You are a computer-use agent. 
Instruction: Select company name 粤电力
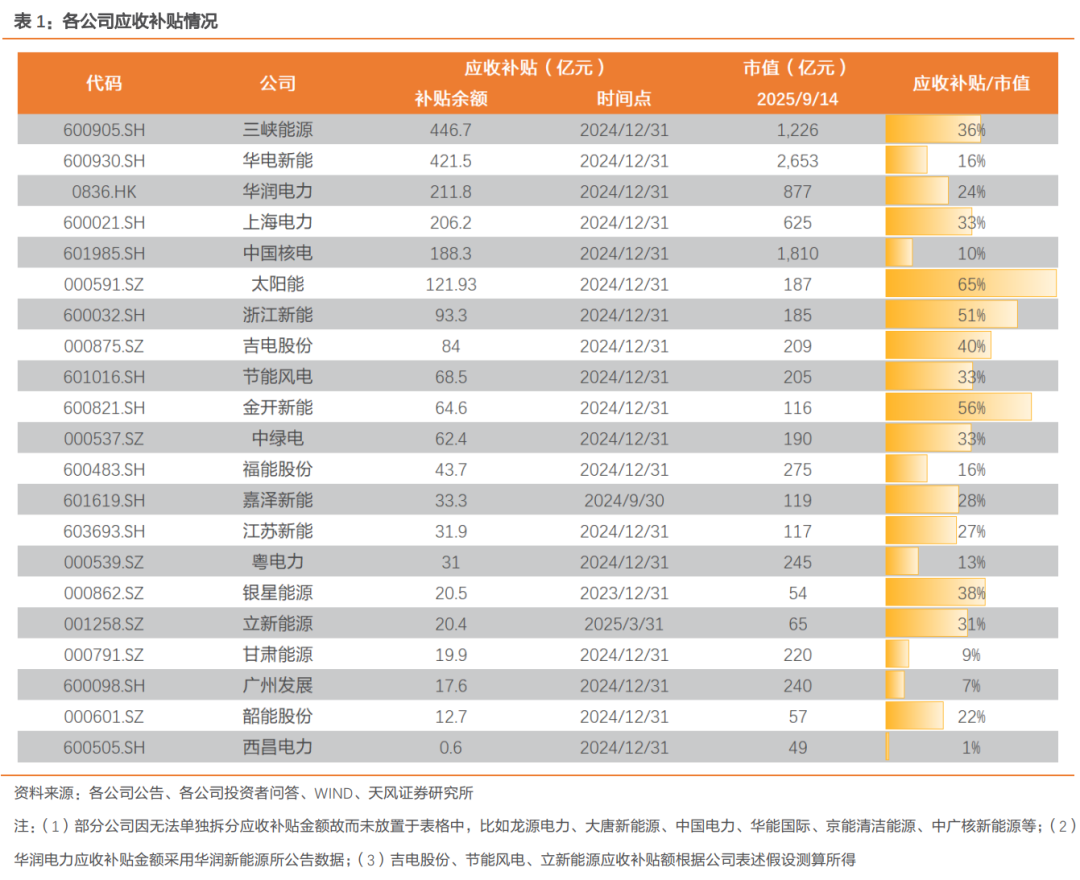pyautogui.click(x=278, y=562)
